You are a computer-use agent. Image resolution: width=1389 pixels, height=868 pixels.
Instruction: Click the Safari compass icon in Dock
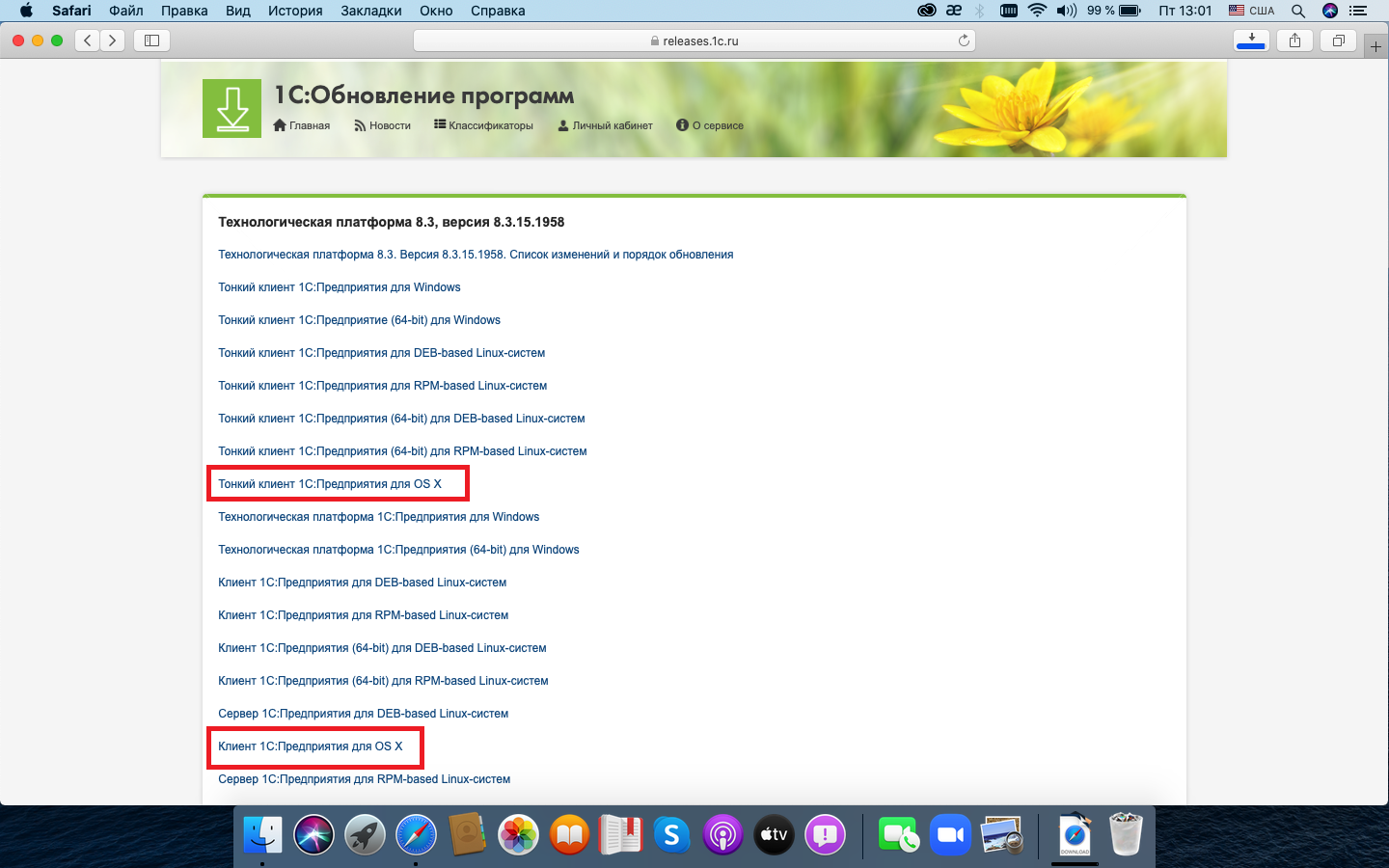[416, 834]
